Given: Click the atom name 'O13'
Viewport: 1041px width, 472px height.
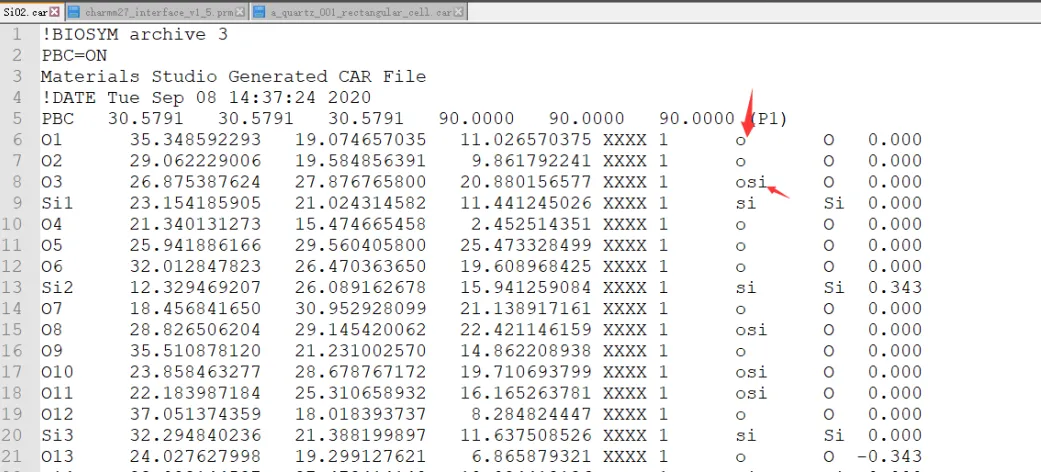Looking at the screenshot, I should 57,457.
